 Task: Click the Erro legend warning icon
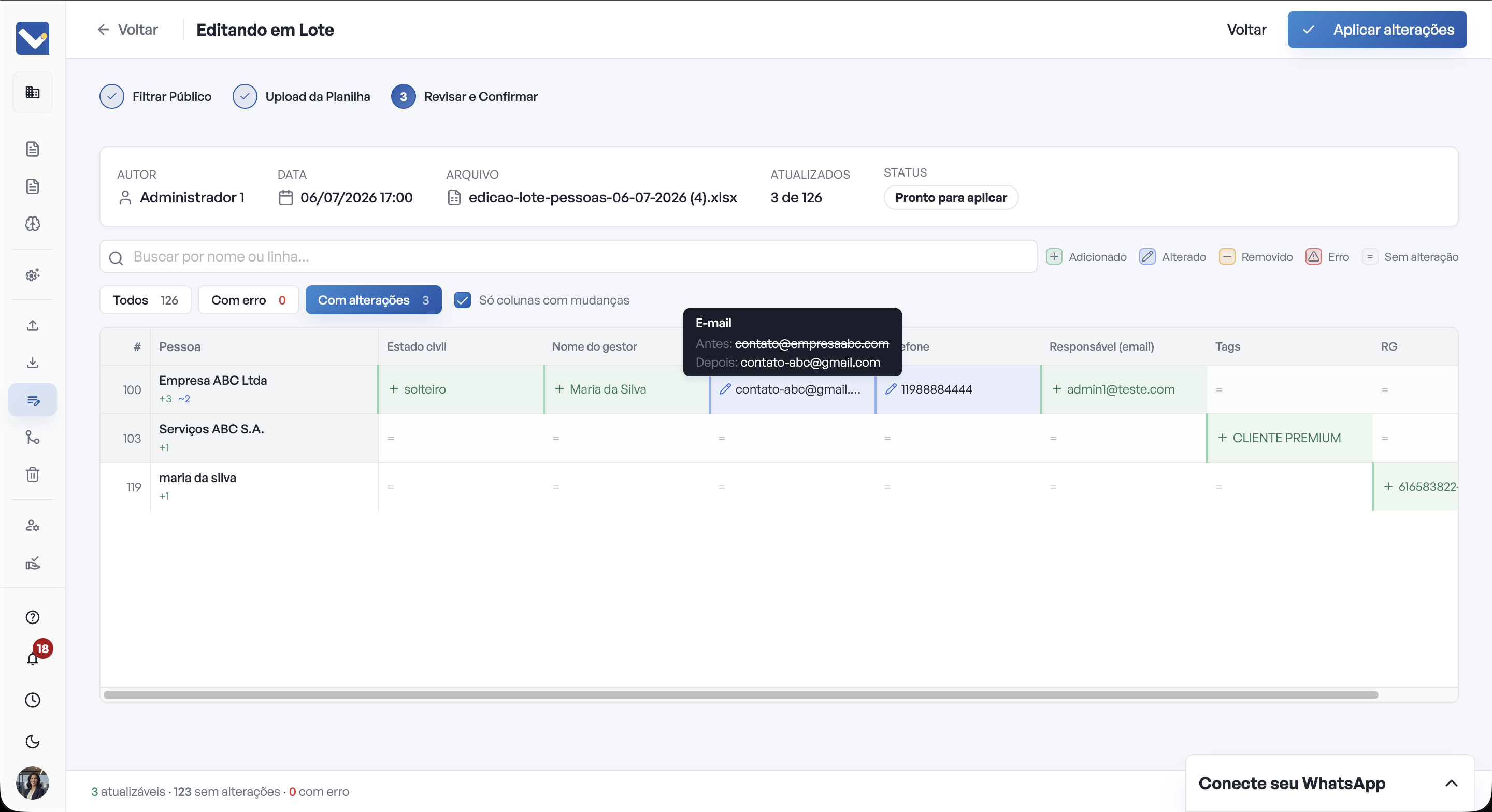click(x=1314, y=256)
